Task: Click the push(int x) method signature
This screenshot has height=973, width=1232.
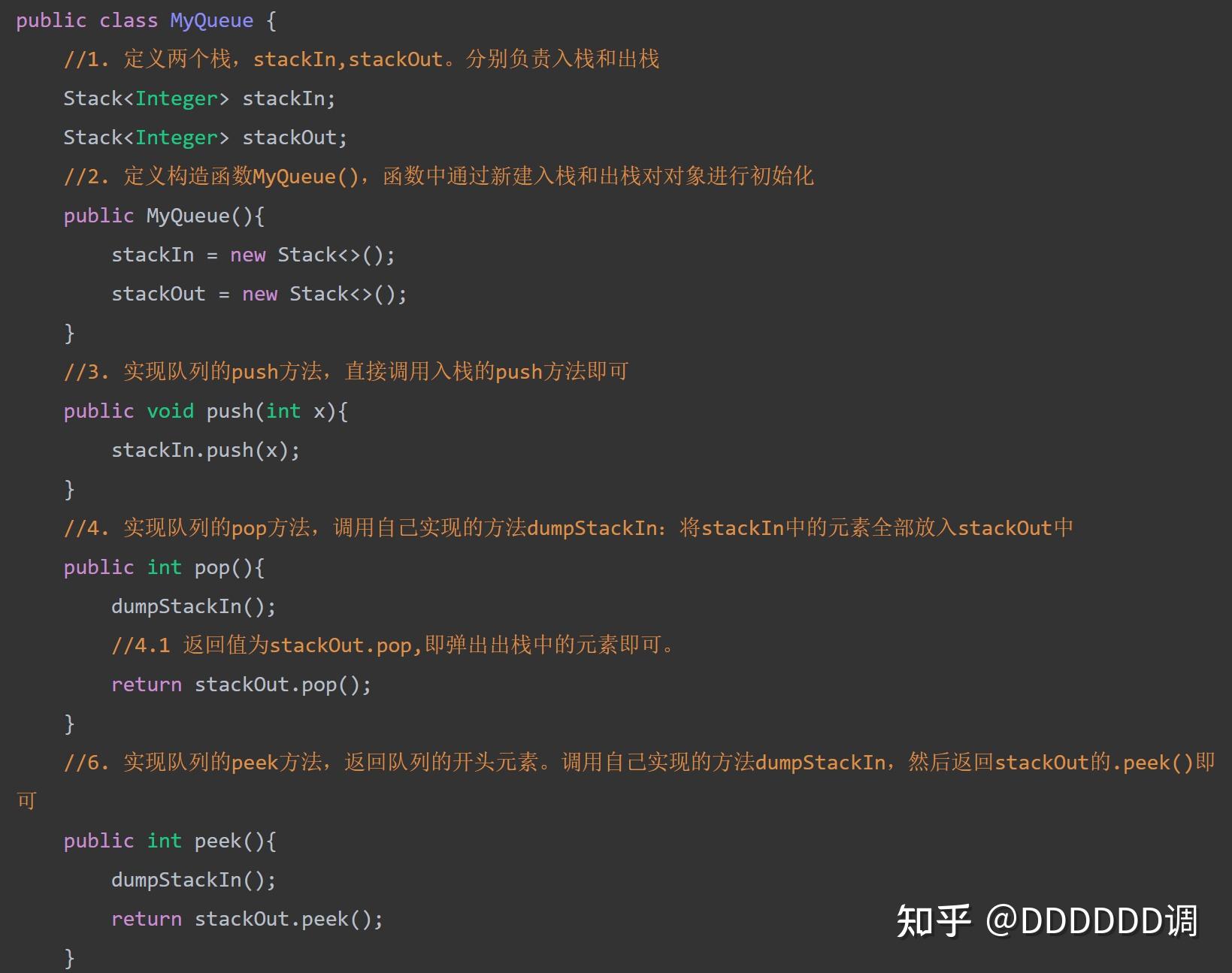Action: 205,411
